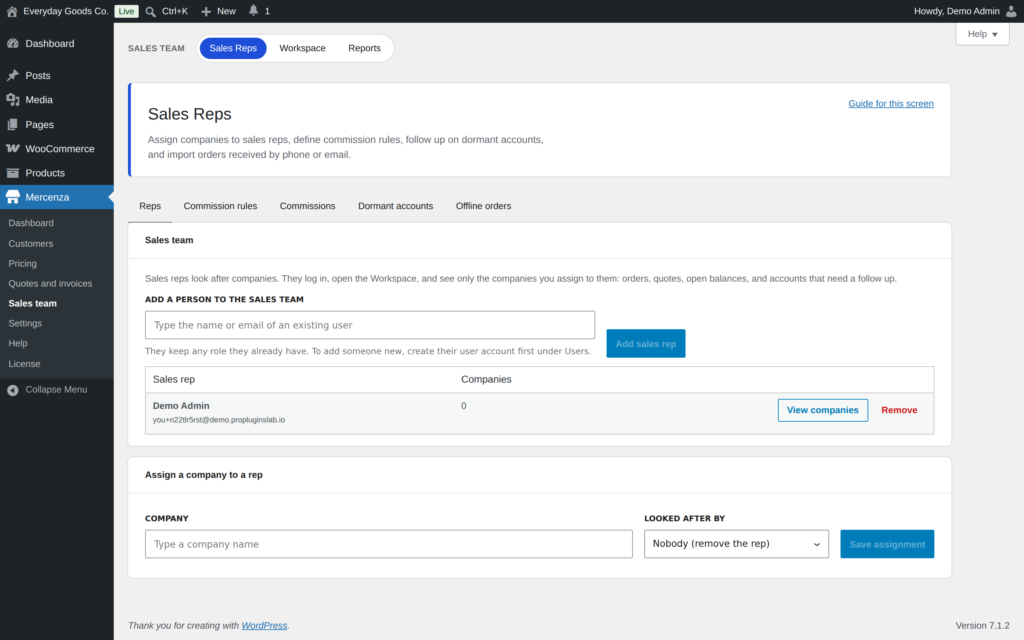Click the Version 7.1.2 footer text
Screen dimensions: 1024x640
pyautogui.click(x=982, y=626)
